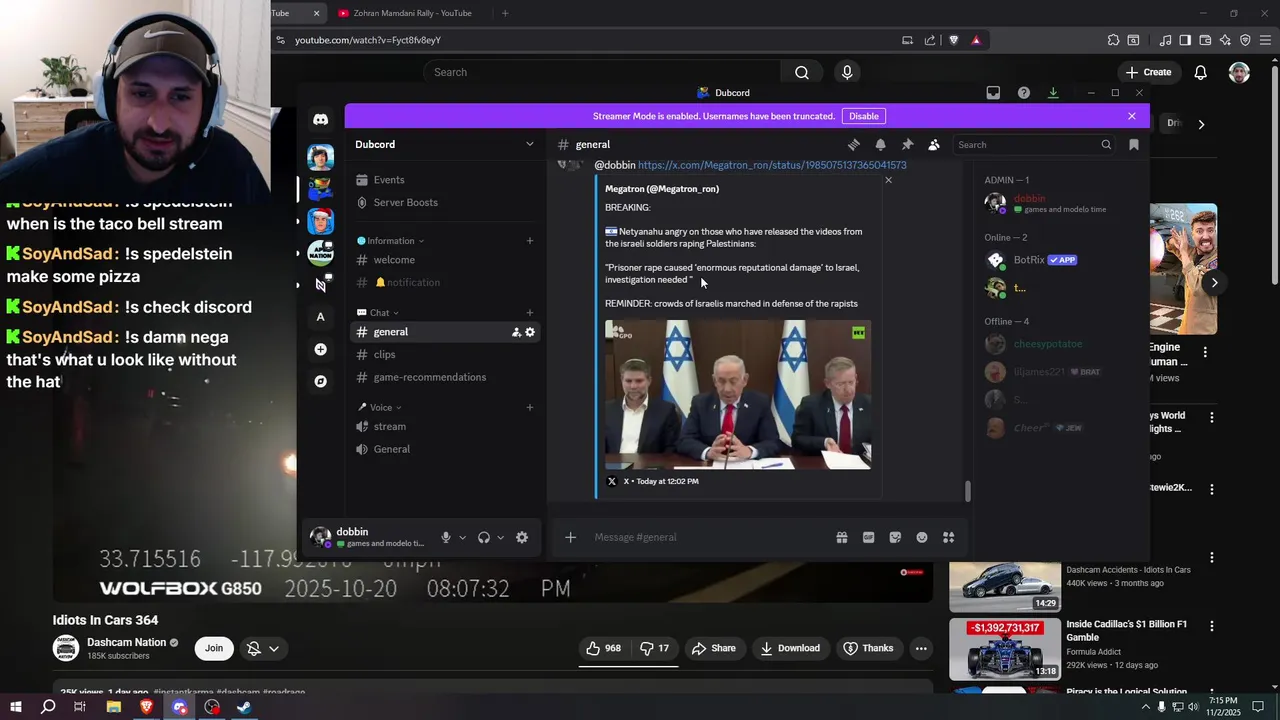
Task: Open Discord inbox icon in title bar
Action: [993, 93]
